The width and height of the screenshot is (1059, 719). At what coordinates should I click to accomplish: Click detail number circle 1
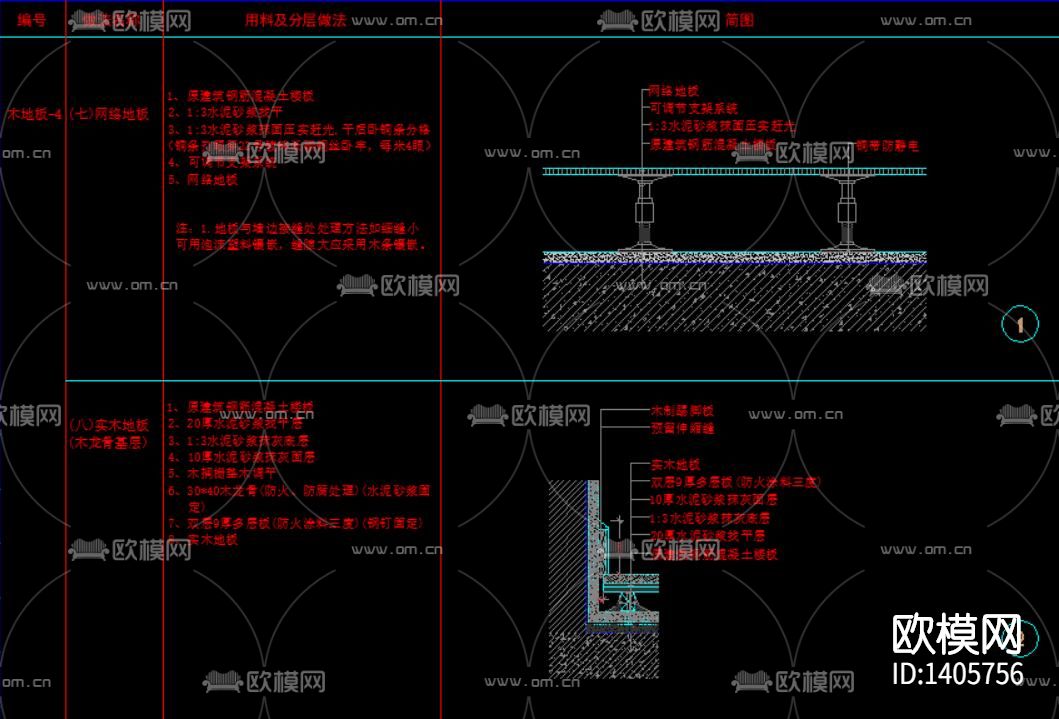[x=1018, y=323]
